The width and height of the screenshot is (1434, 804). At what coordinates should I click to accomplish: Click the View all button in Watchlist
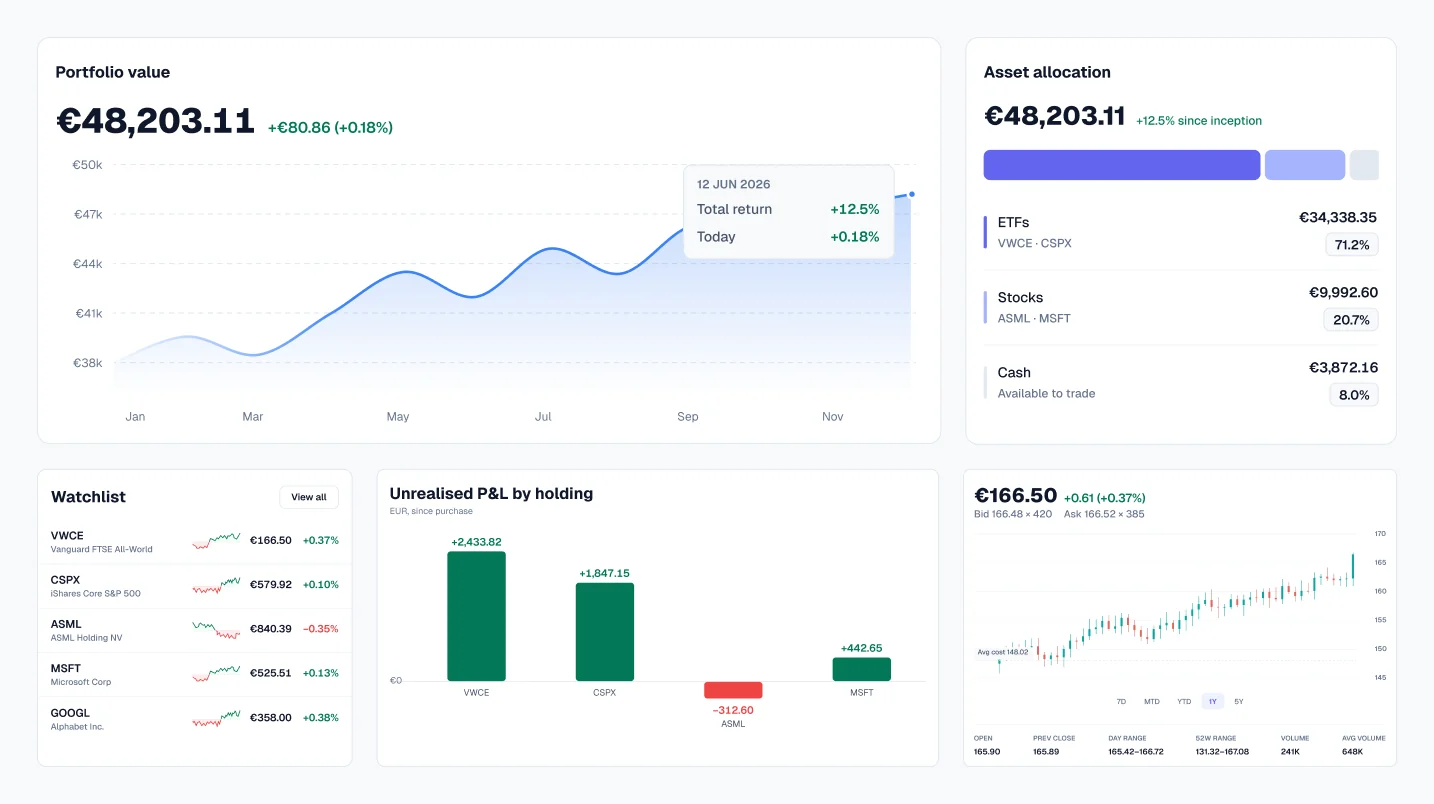click(309, 497)
